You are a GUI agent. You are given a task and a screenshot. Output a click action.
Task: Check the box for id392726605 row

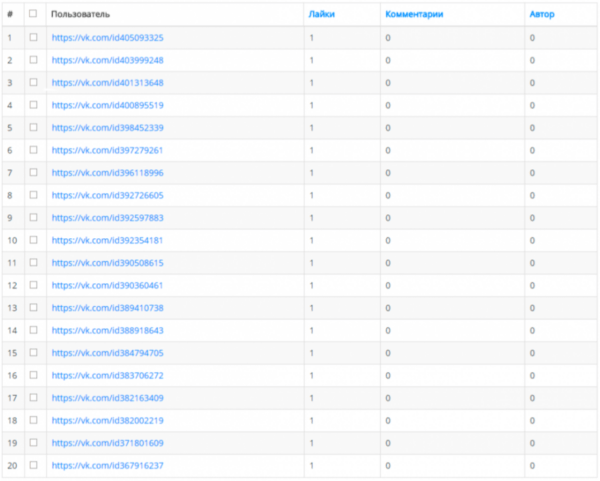[33, 195]
